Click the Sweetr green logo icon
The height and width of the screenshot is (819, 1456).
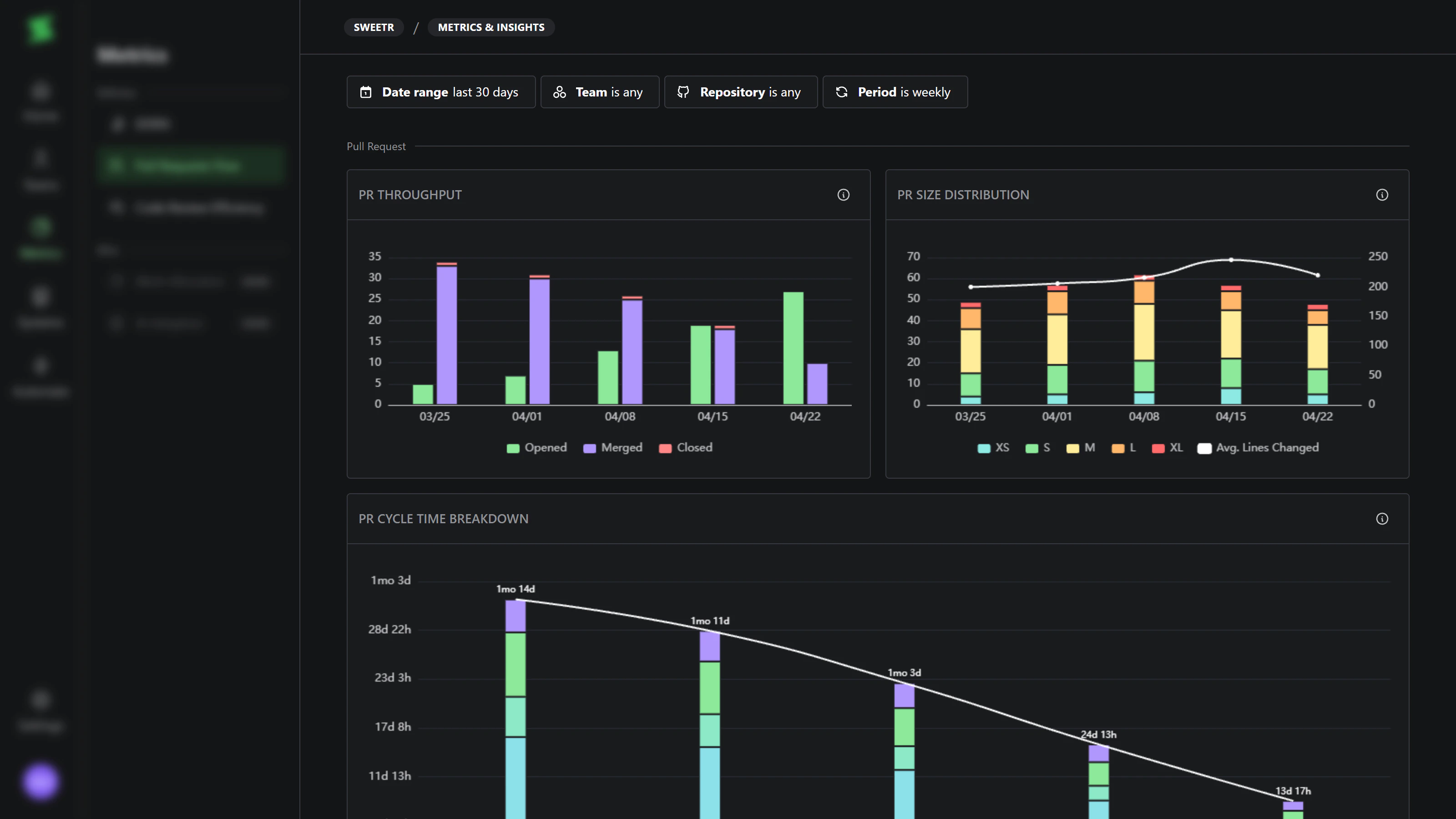(x=40, y=28)
